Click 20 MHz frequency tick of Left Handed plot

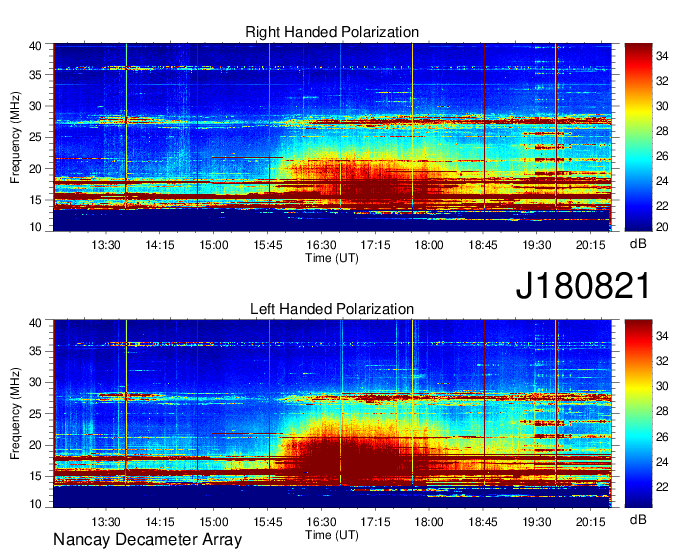(x=35, y=445)
